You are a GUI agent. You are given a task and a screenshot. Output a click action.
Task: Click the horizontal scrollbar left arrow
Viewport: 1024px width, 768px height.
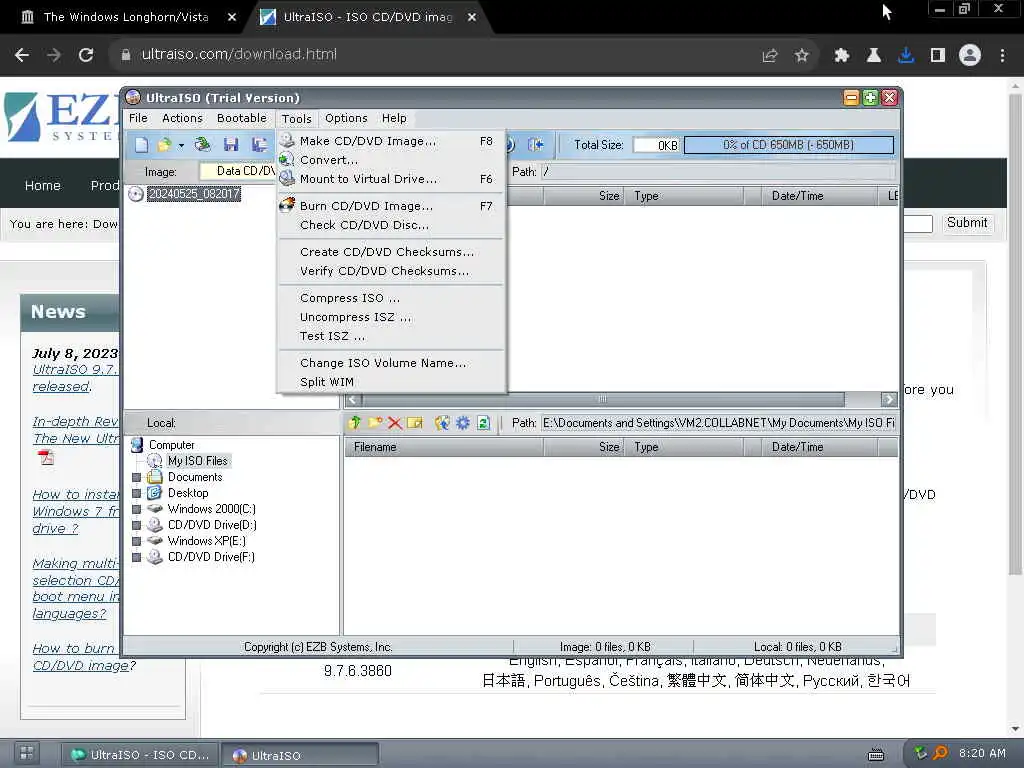[x=353, y=399]
